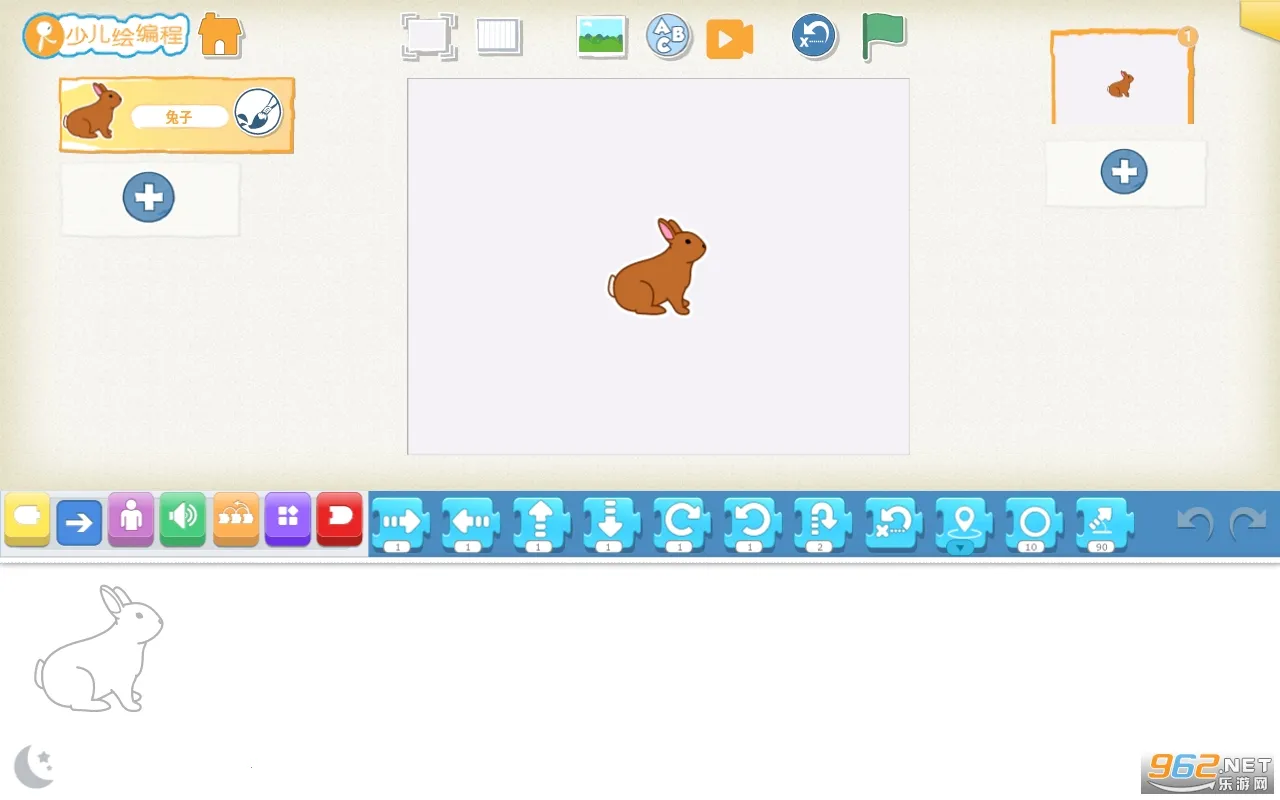Start the project with the green flag
The height and width of the screenshot is (800, 1280).
[x=883, y=36]
